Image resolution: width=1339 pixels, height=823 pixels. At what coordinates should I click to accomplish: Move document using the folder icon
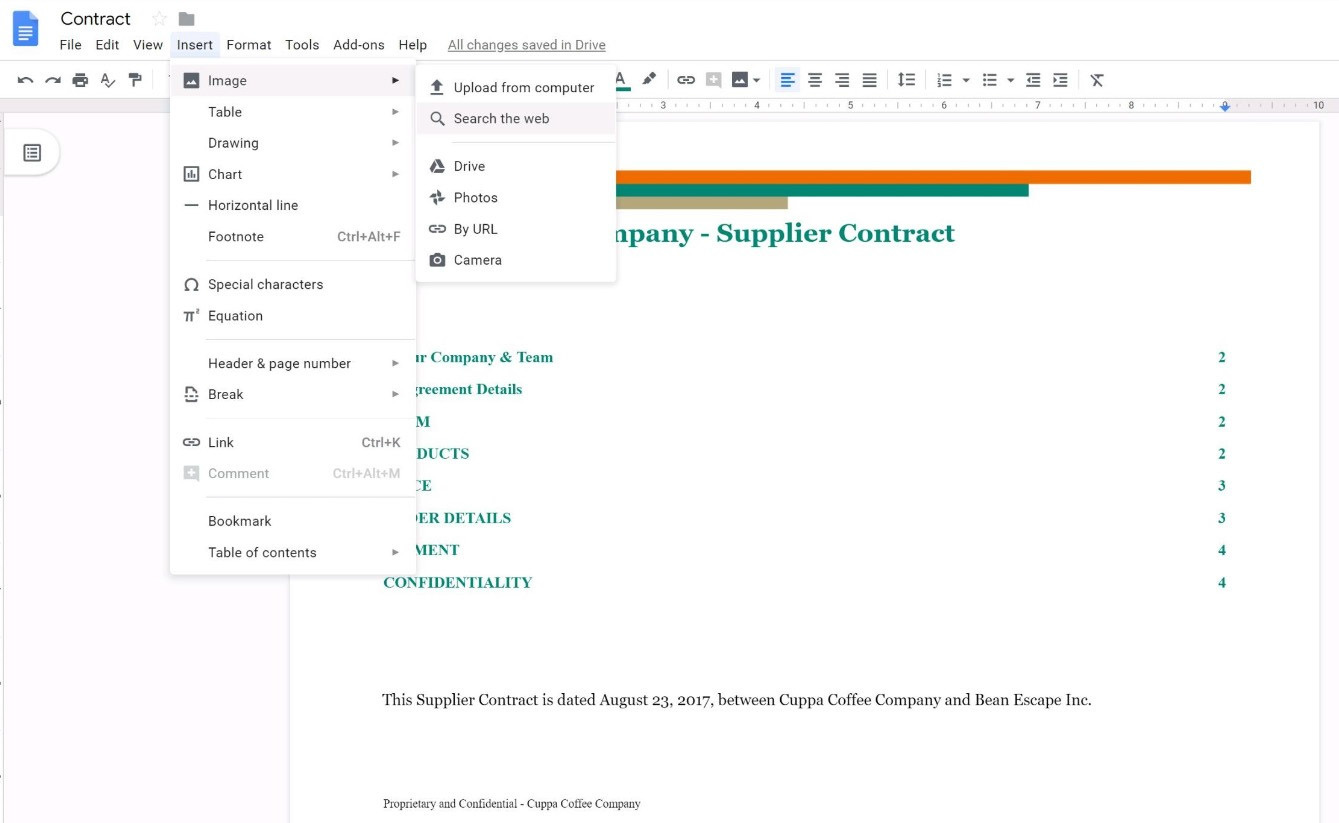click(186, 19)
